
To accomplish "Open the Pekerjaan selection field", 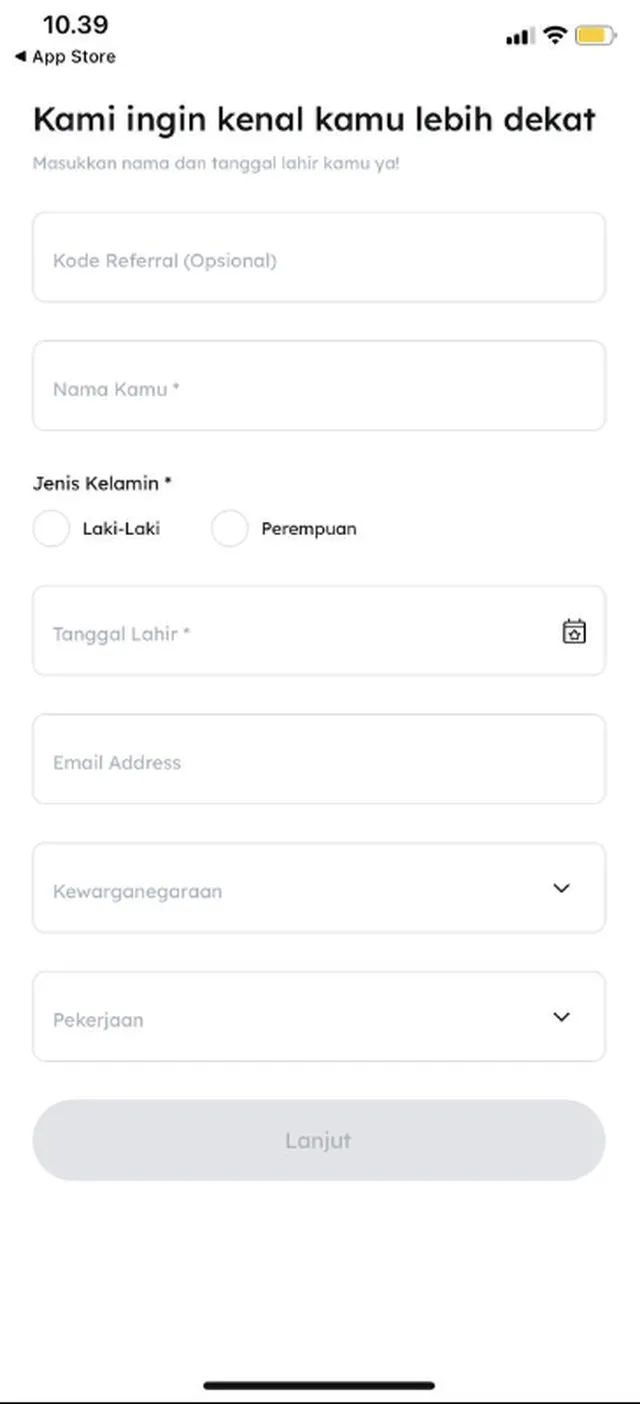I will (x=300, y=1017).
